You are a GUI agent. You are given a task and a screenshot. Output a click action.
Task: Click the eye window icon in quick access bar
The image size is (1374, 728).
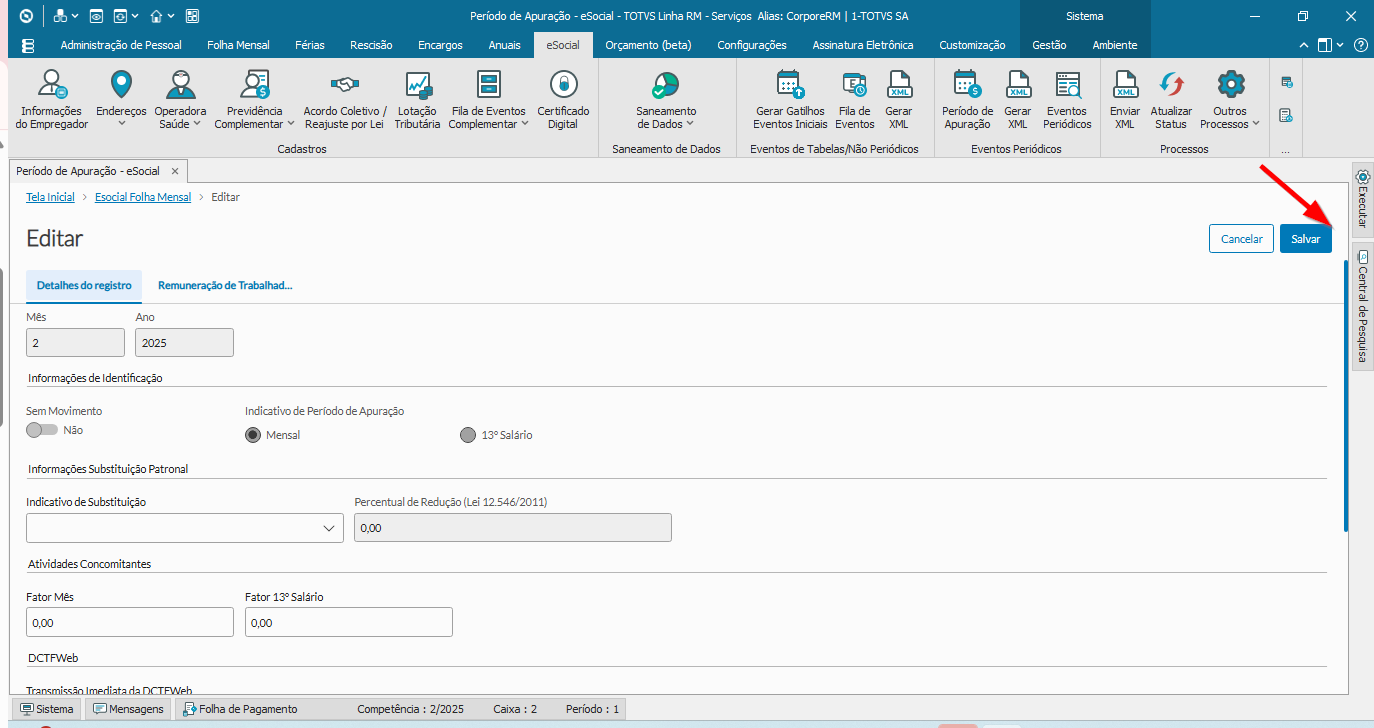tap(96, 16)
